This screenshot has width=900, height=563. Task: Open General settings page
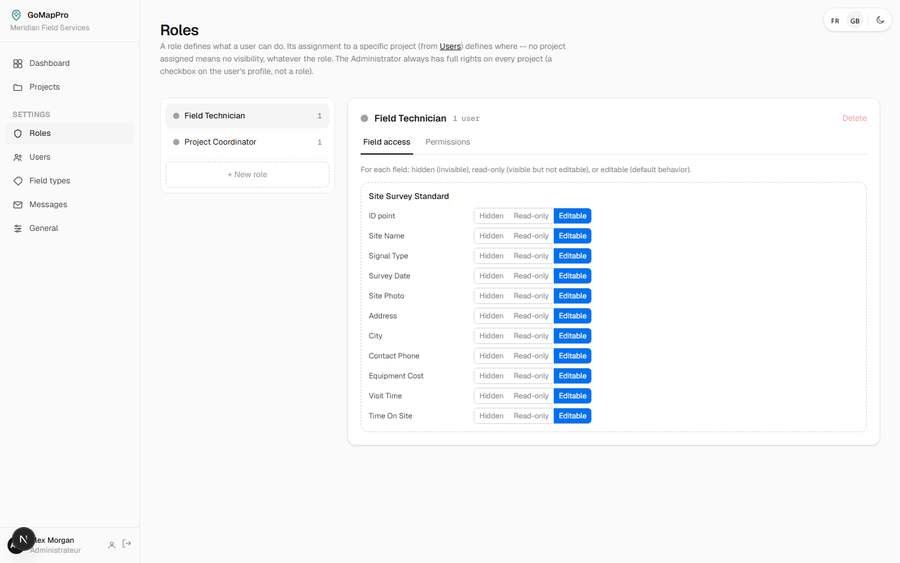click(x=69, y=228)
